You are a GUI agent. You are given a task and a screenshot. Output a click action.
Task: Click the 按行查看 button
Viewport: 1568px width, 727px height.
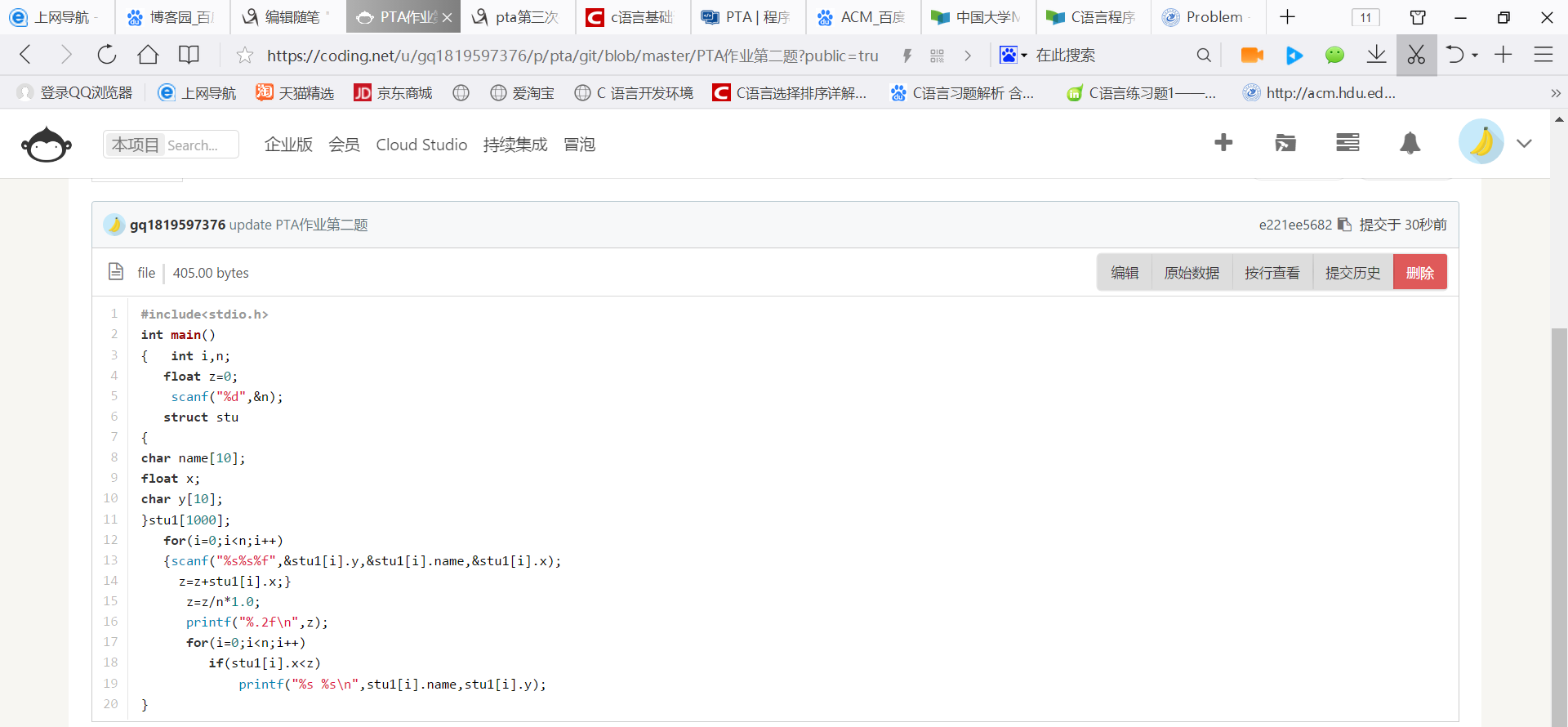coord(1272,273)
